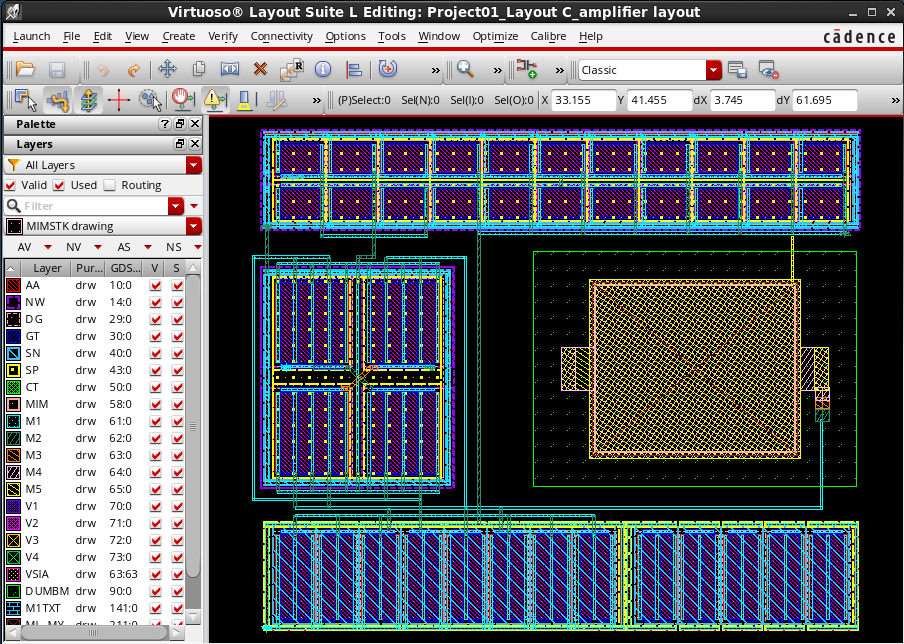
Task: Toggle the yellow warning triangle icon
Action: click(x=214, y=100)
